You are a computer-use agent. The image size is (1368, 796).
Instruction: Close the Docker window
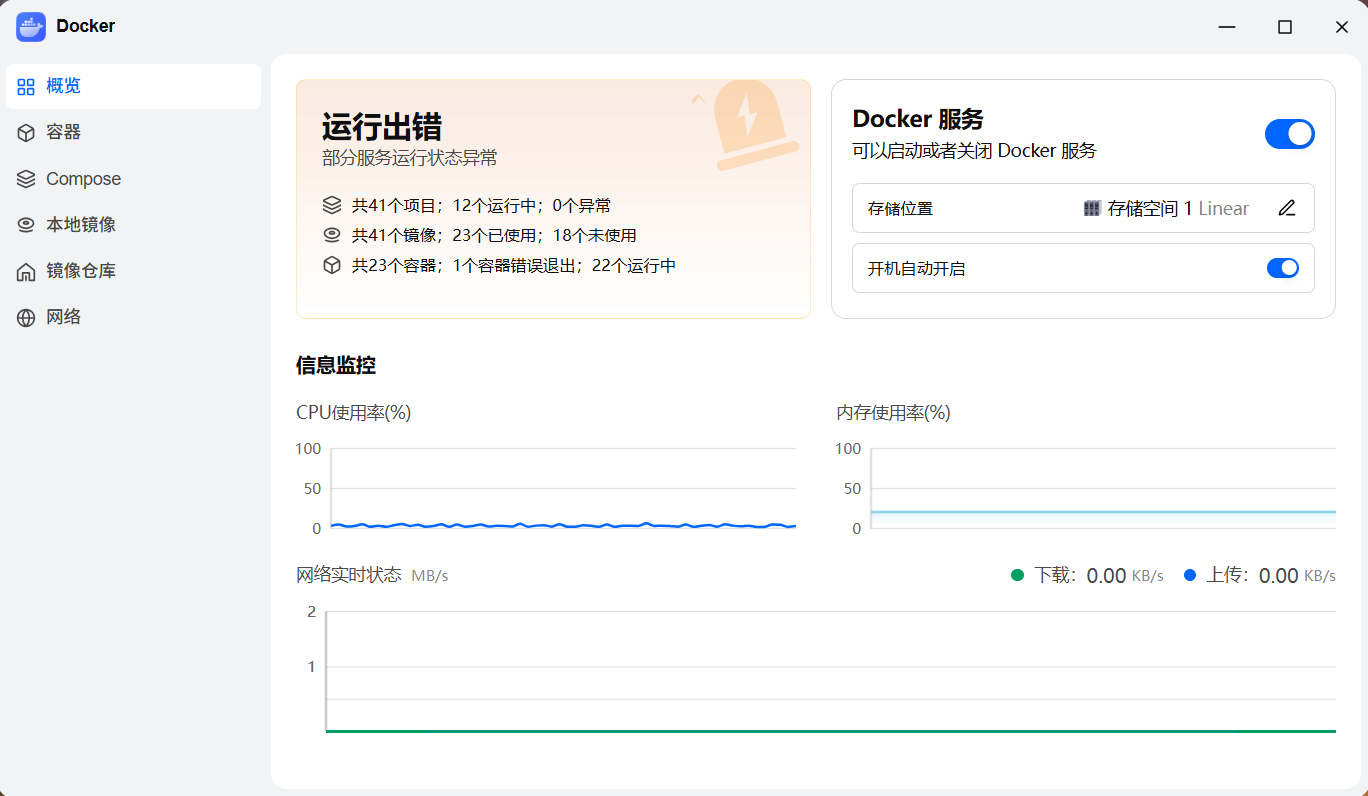pos(1342,27)
